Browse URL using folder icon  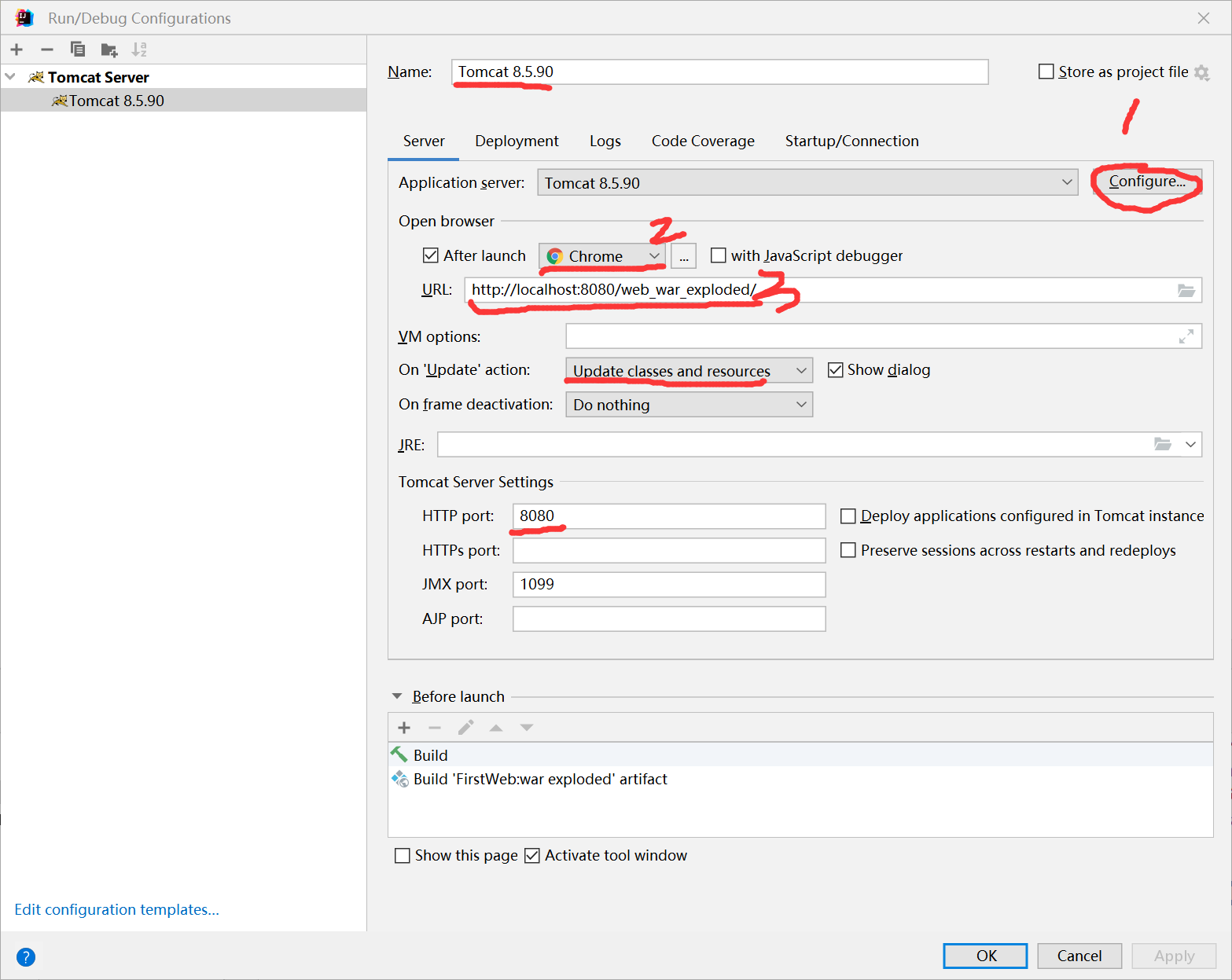(x=1186, y=290)
